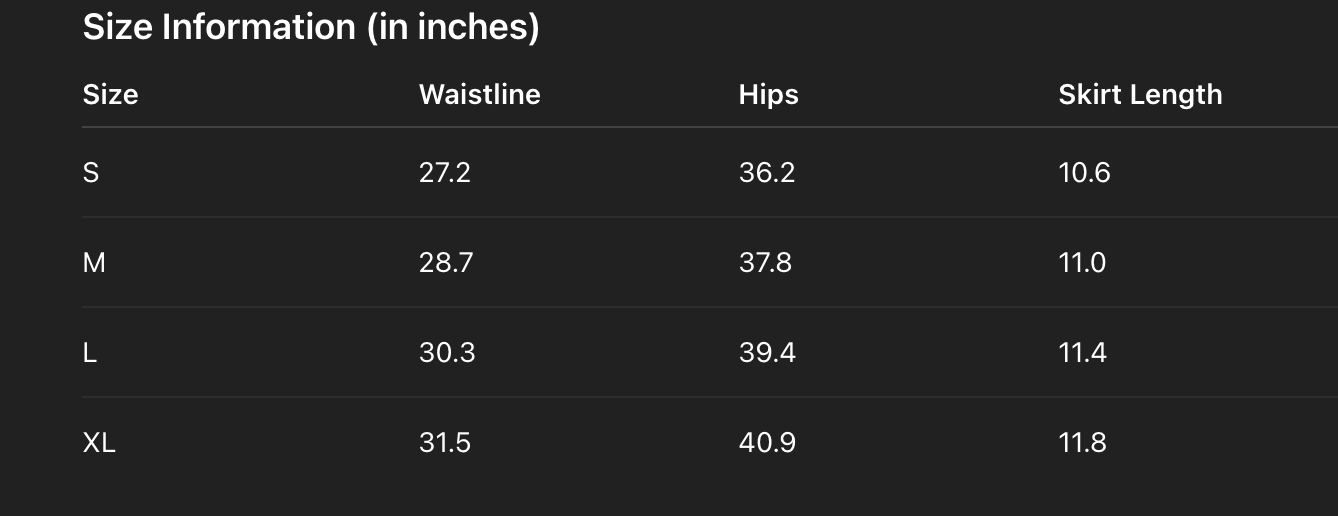Click waistline value 31.5
Screen dimensions: 1338x516
pyautogui.click(x=445, y=443)
